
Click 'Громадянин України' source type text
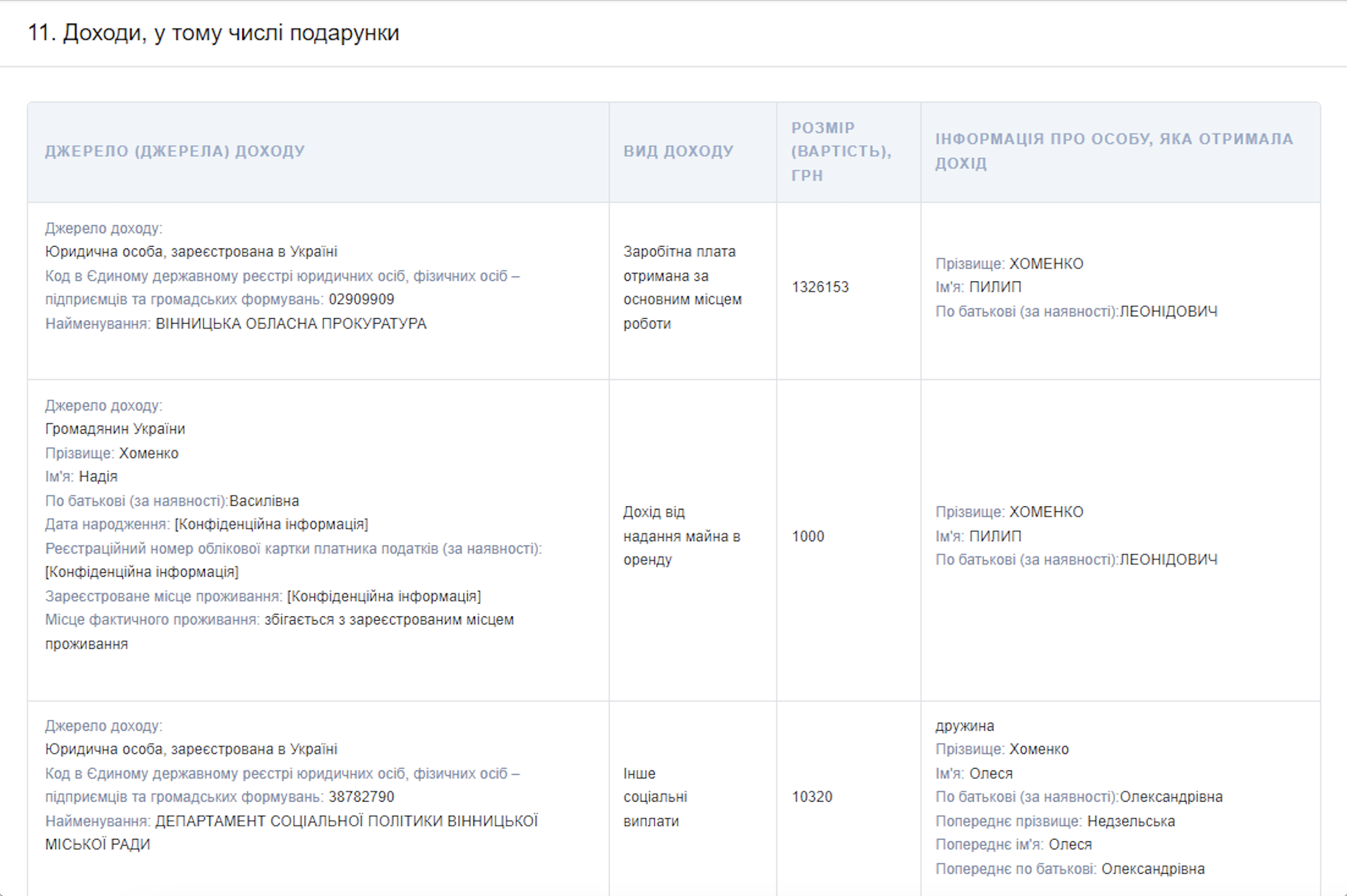pyautogui.click(x=115, y=429)
